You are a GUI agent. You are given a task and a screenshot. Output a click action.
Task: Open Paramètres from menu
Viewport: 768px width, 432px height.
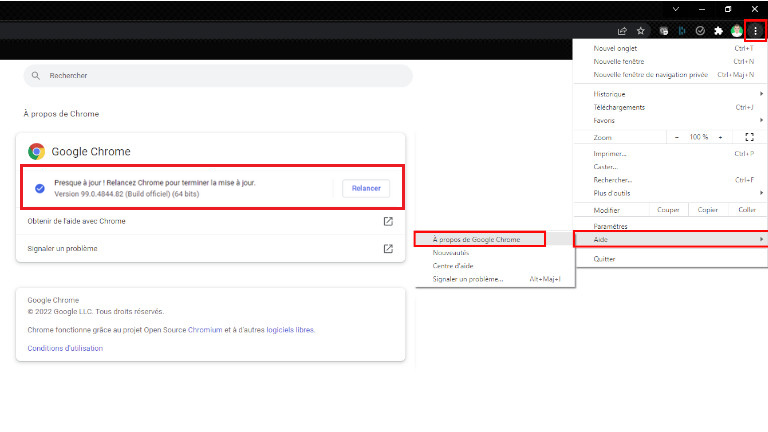point(670,226)
